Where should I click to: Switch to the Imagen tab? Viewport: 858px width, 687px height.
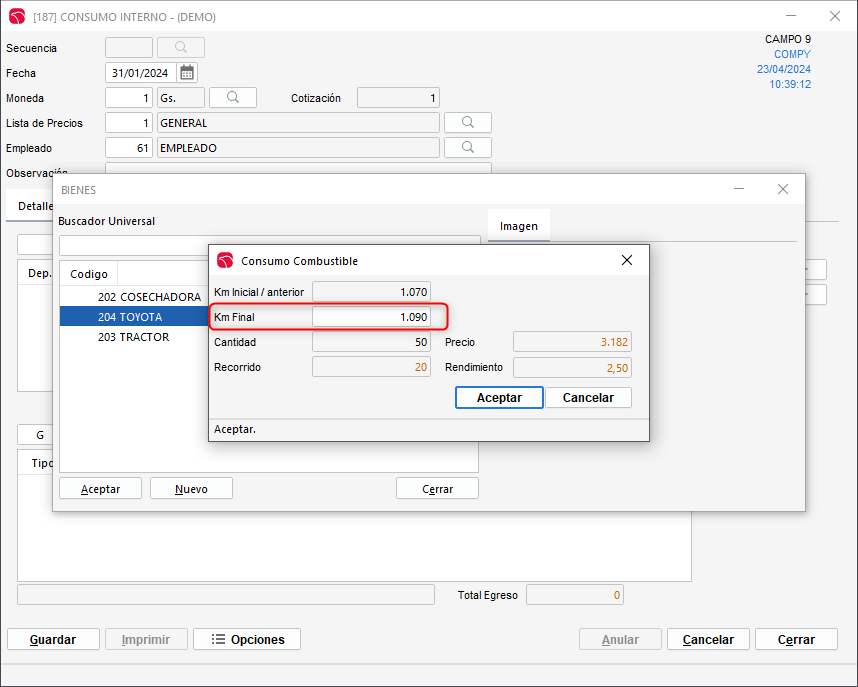518,226
